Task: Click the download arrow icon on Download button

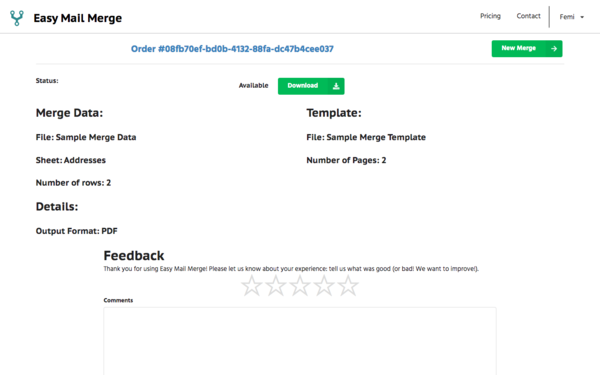Action: (336, 86)
